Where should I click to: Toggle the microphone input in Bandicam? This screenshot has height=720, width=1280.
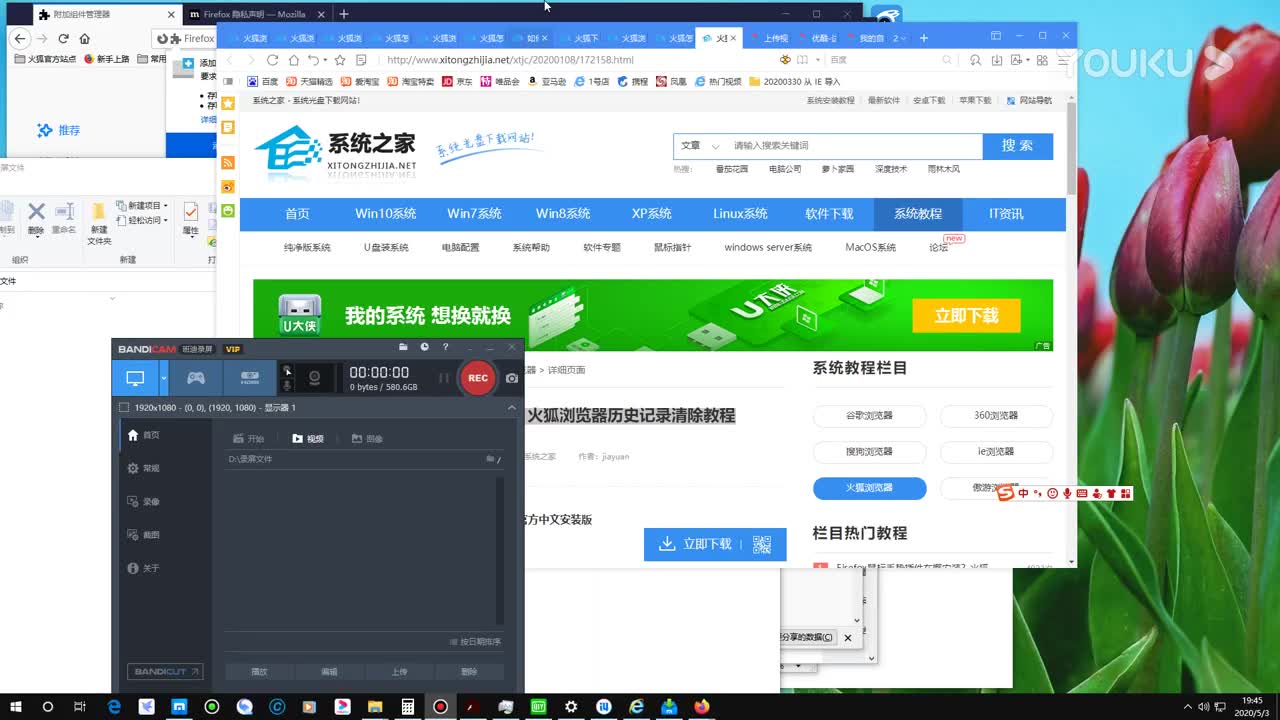click(x=288, y=385)
